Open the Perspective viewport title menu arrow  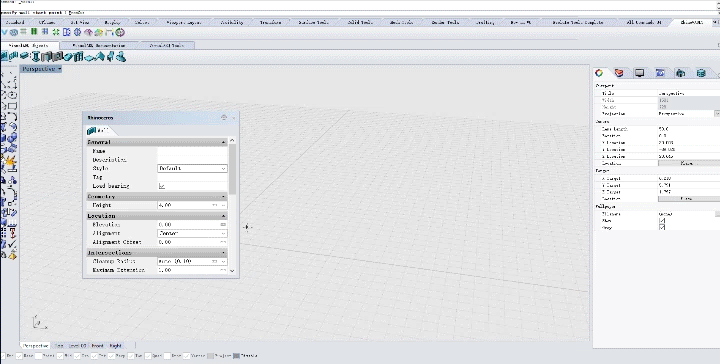click(x=59, y=69)
